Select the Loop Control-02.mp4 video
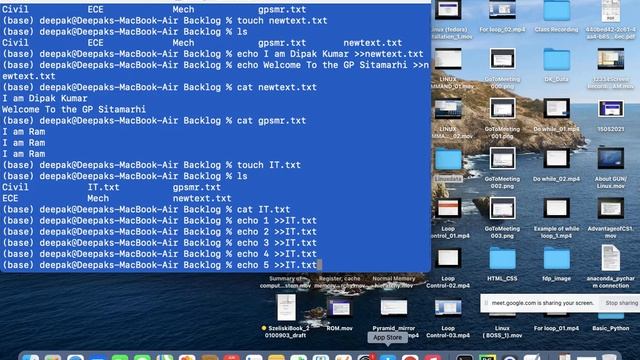The width and height of the screenshot is (640, 360). 448,258
